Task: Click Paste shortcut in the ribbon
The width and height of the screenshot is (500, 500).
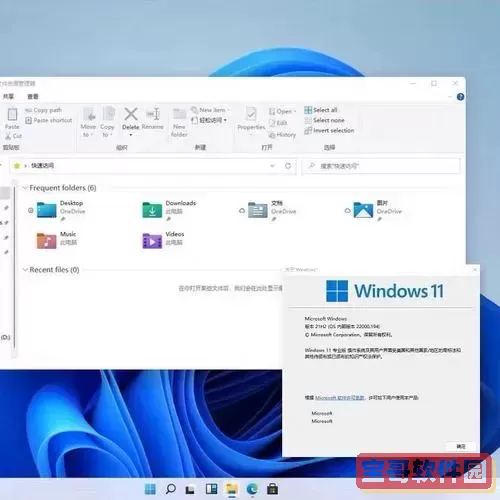Action: (49, 120)
